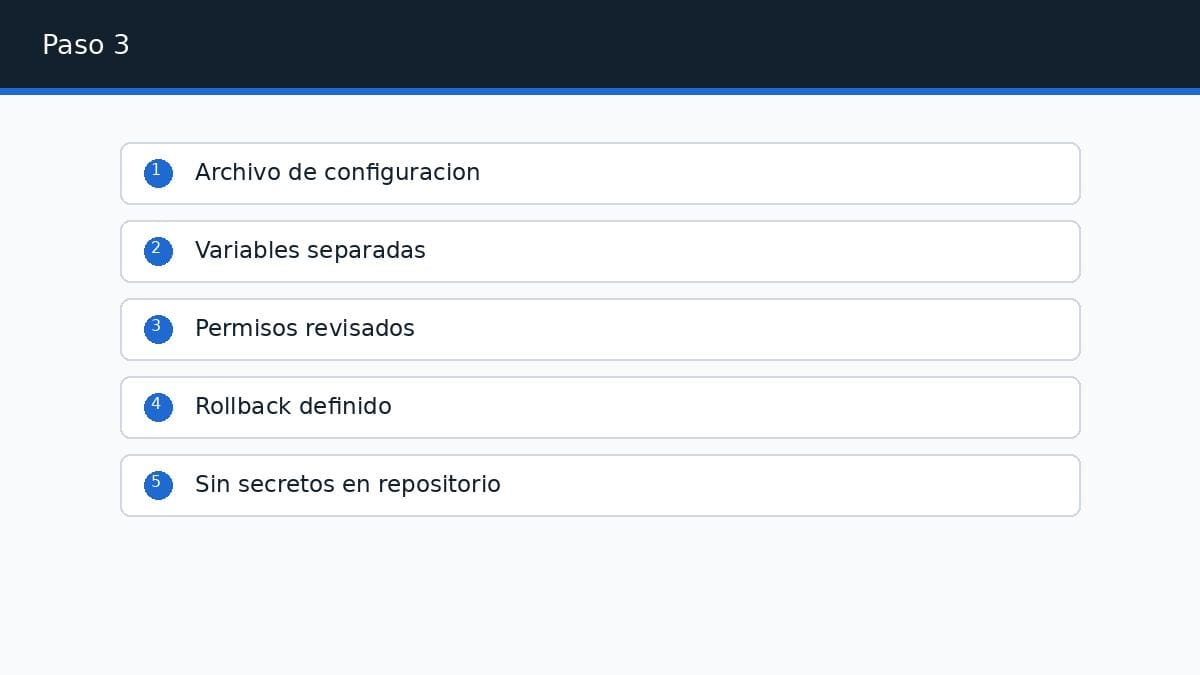1200x675 pixels.
Task: Choose the Variables separadas list card
Action: point(600,251)
